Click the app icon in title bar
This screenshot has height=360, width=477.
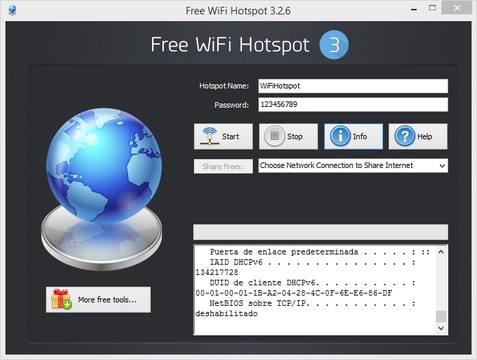click(x=12, y=10)
